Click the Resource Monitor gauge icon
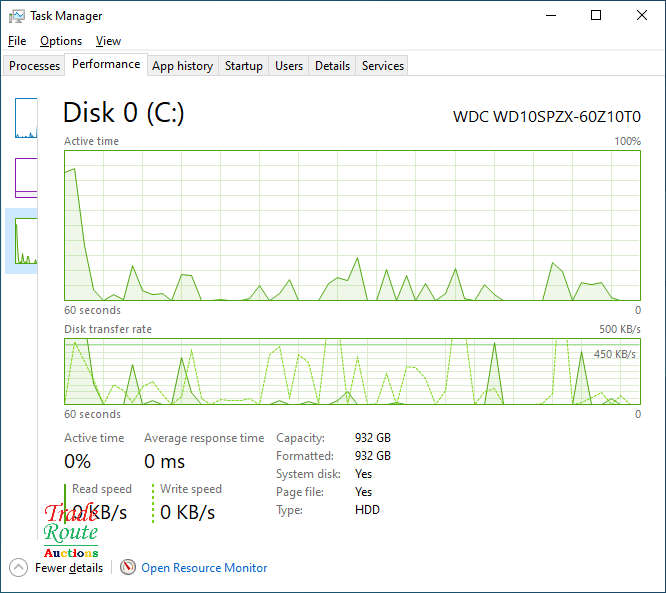Viewport: 666px width, 593px height. 128,567
